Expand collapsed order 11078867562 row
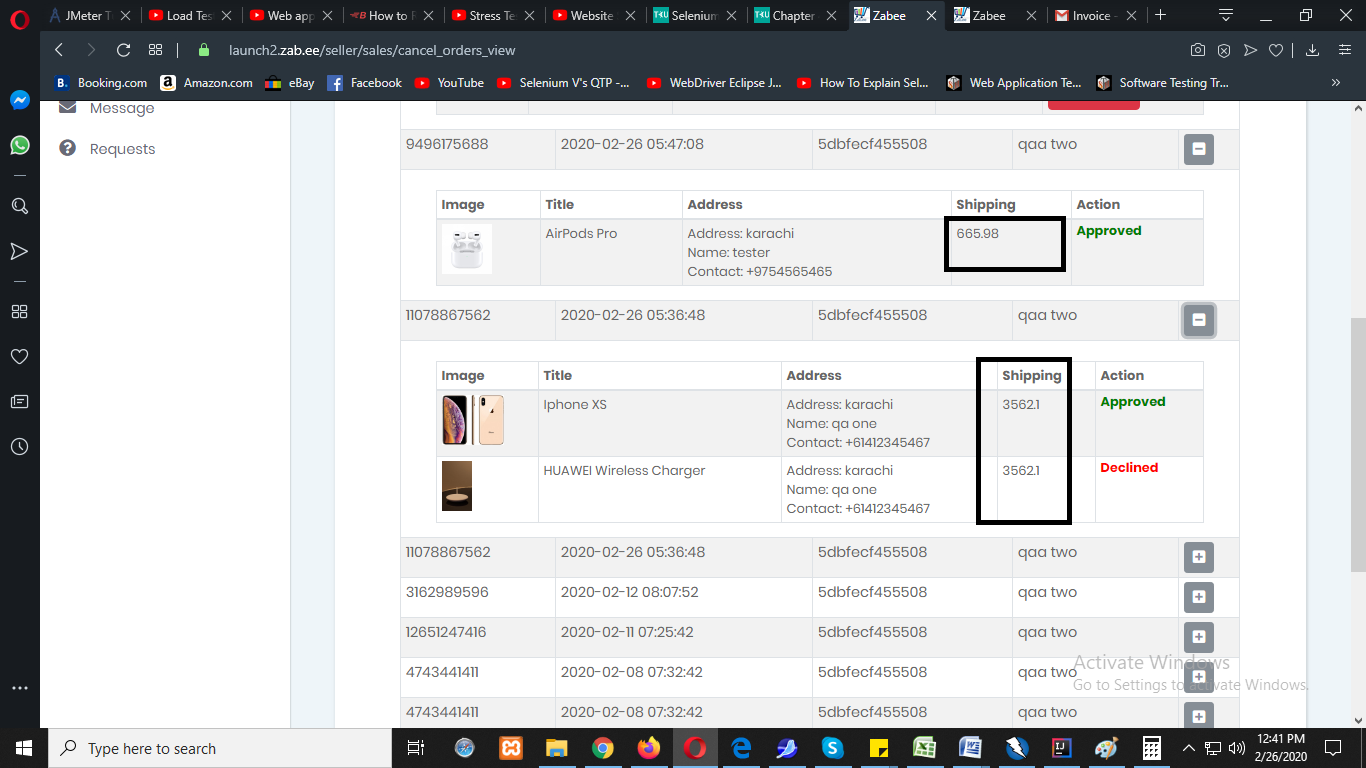Viewport: 1366px width, 768px height. tap(1198, 558)
